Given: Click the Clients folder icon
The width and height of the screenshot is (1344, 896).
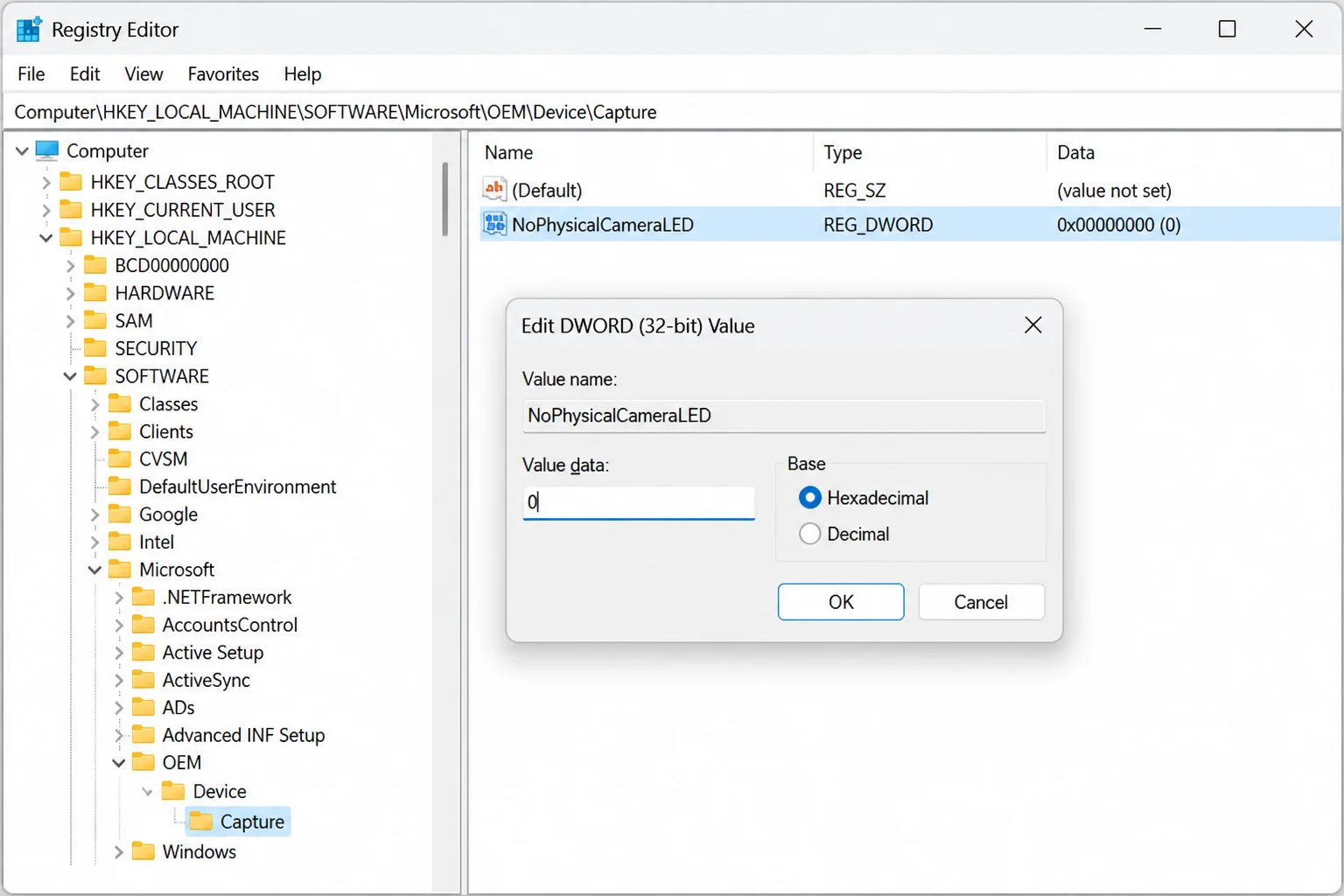Looking at the screenshot, I should (120, 431).
